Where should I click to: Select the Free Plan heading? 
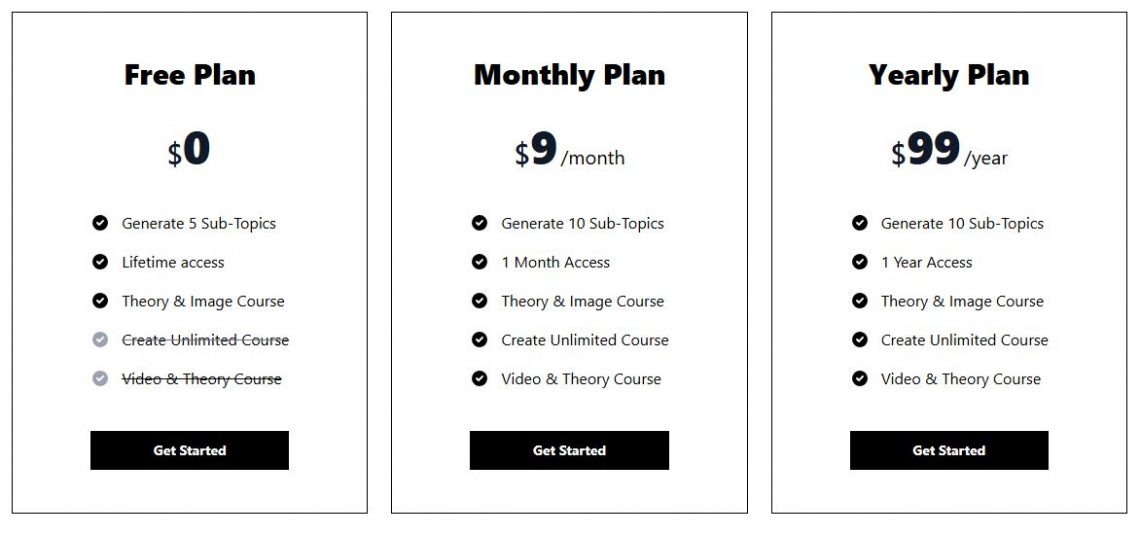click(x=189, y=75)
